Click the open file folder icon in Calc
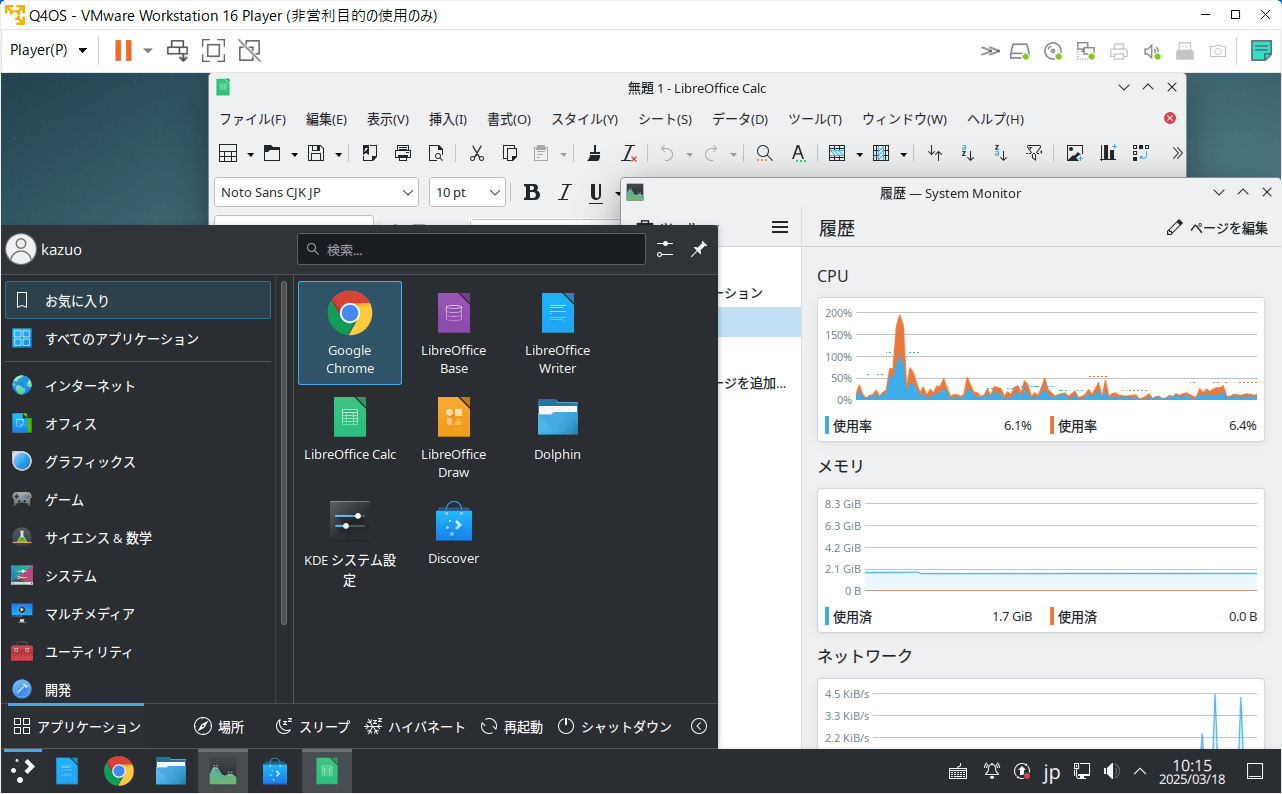Image resolution: width=1282 pixels, height=794 pixels. 272,153
